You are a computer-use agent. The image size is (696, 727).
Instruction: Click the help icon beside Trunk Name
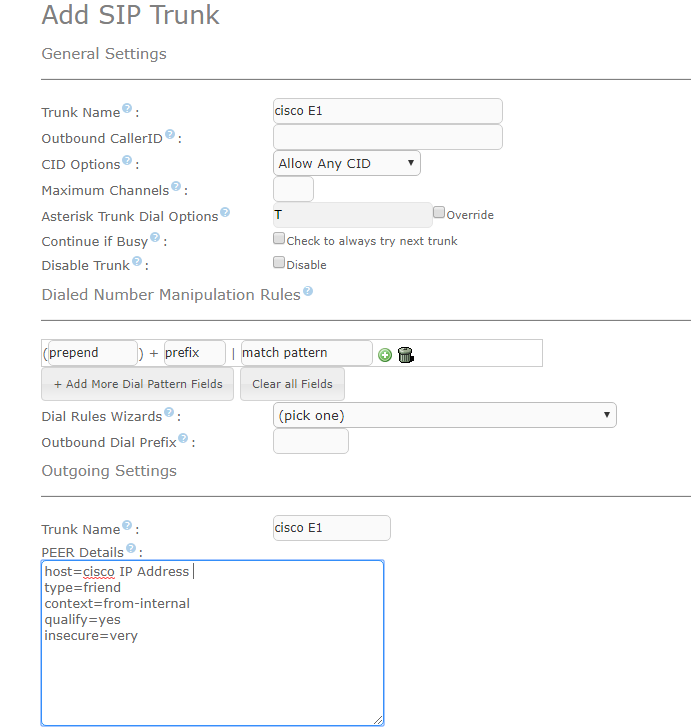click(127, 109)
